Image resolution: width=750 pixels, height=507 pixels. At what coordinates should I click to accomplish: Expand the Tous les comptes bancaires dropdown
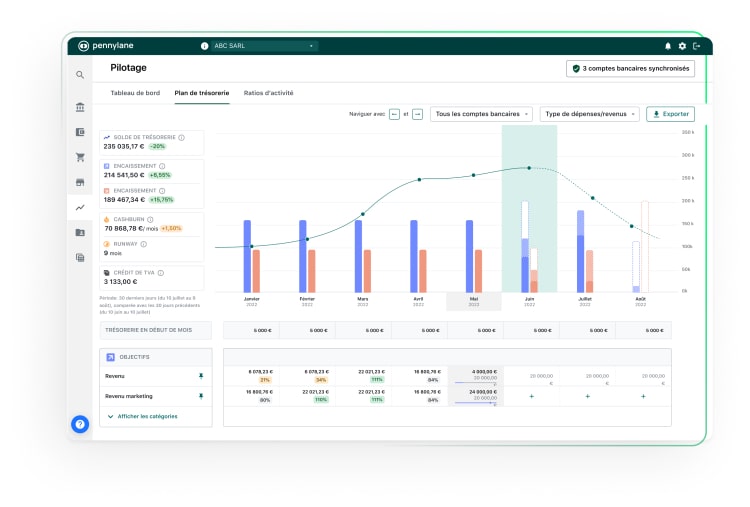tap(481, 114)
